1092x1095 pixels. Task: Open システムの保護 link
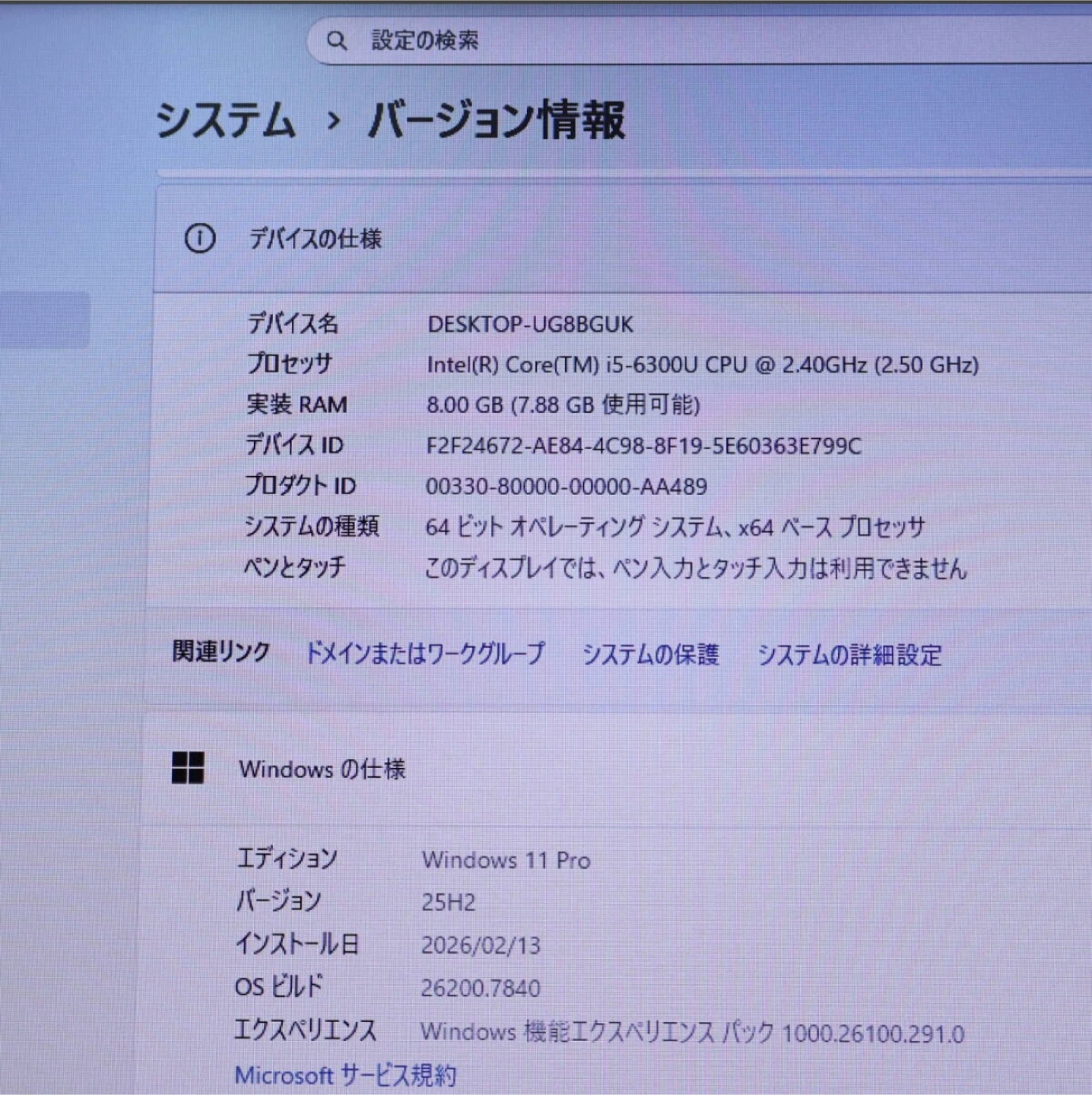[x=650, y=654]
